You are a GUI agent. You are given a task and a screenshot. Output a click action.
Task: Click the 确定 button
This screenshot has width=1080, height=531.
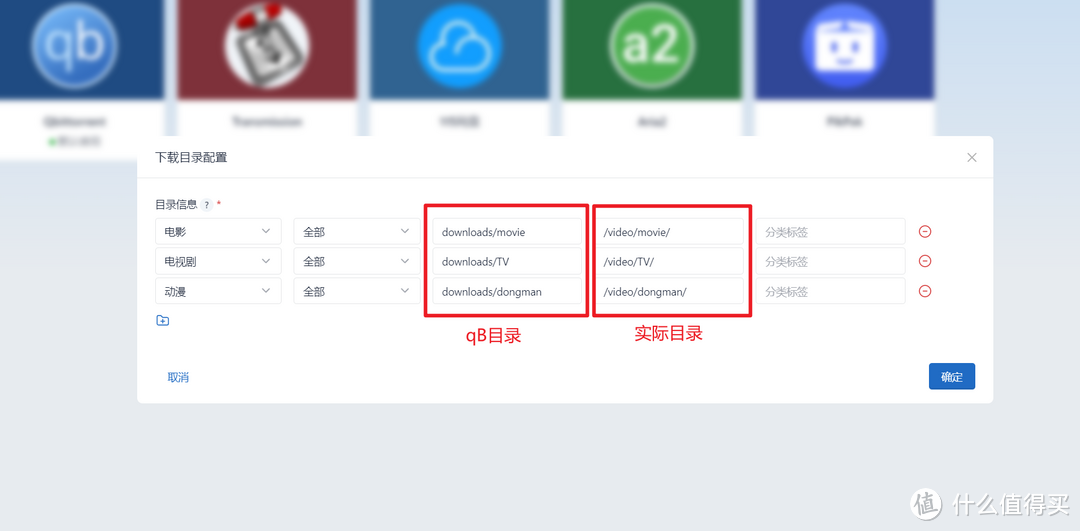pyautogui.click(x=952, y=376)
